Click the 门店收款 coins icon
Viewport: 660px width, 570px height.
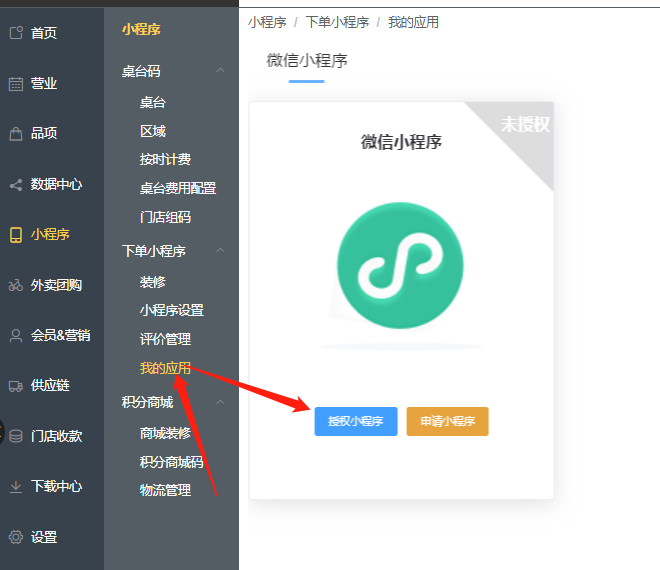[x=16, y=436]
